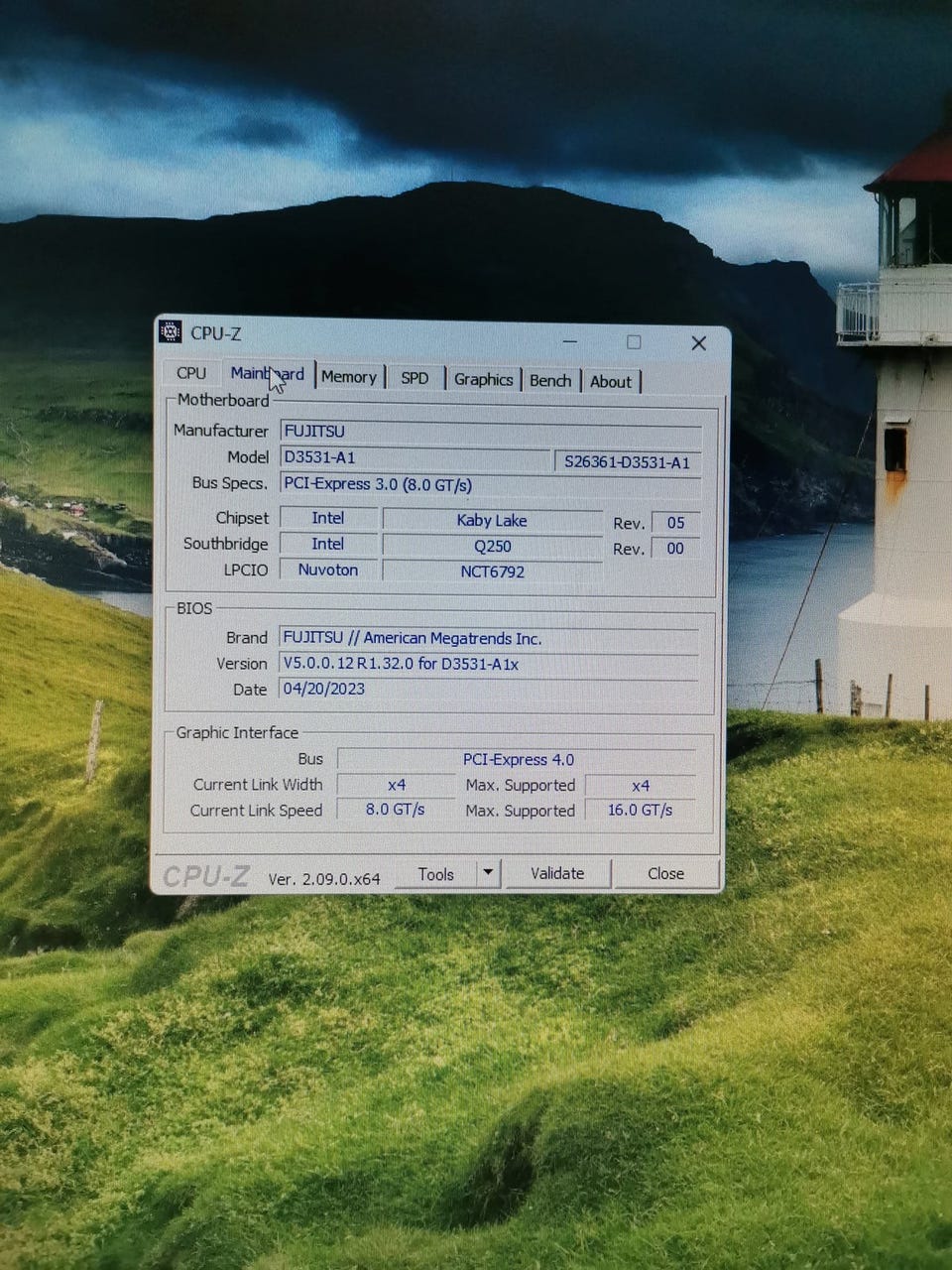The width and height of the screenshot is (952, 1270).
Task: Switch to the CPU tab
Action: (x=191, y=373)
